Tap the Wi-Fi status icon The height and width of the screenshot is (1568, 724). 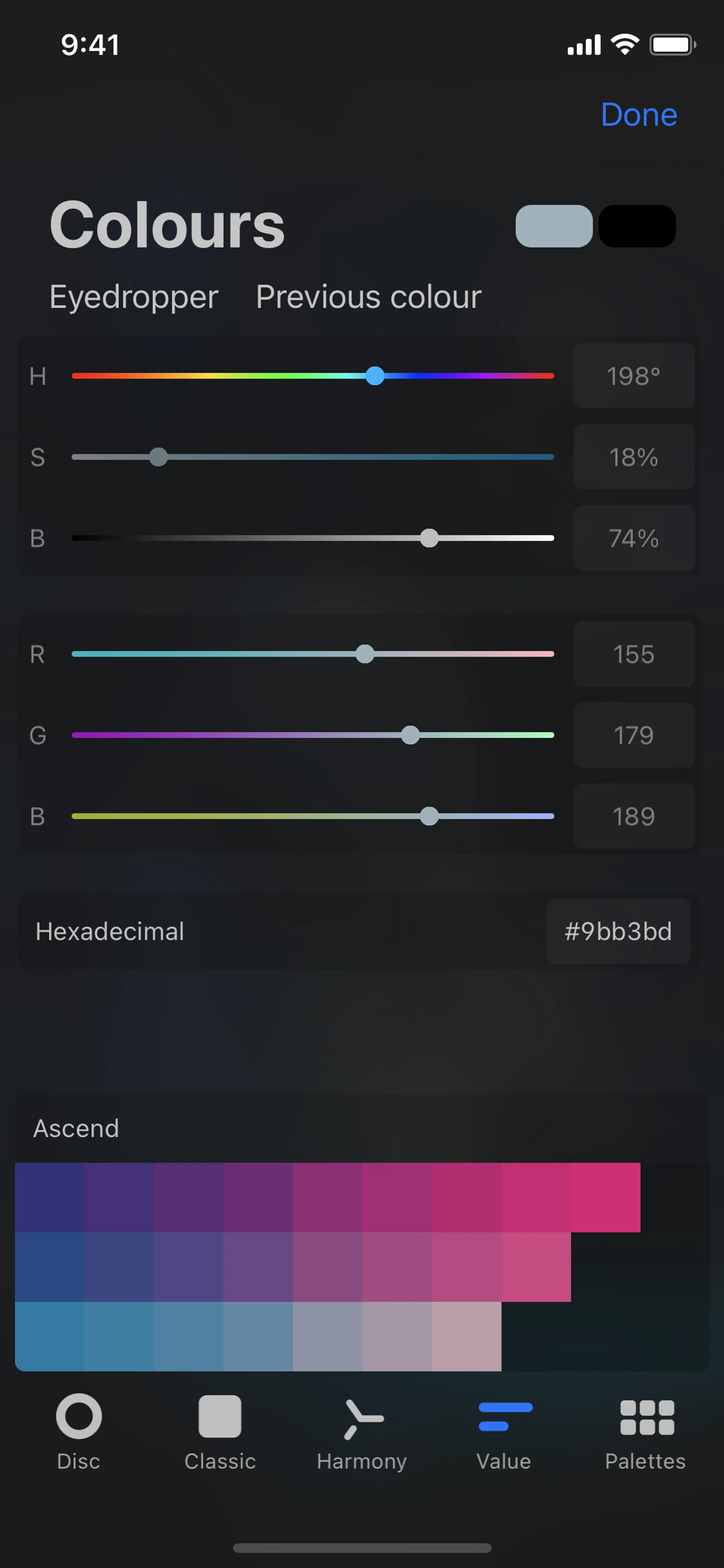point(625,45)
